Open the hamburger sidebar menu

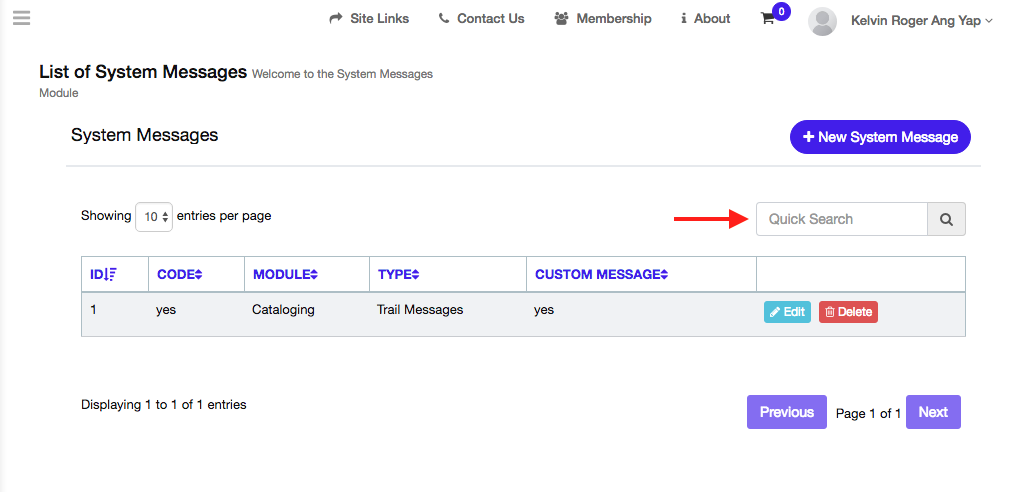click(x=21, y=18)
